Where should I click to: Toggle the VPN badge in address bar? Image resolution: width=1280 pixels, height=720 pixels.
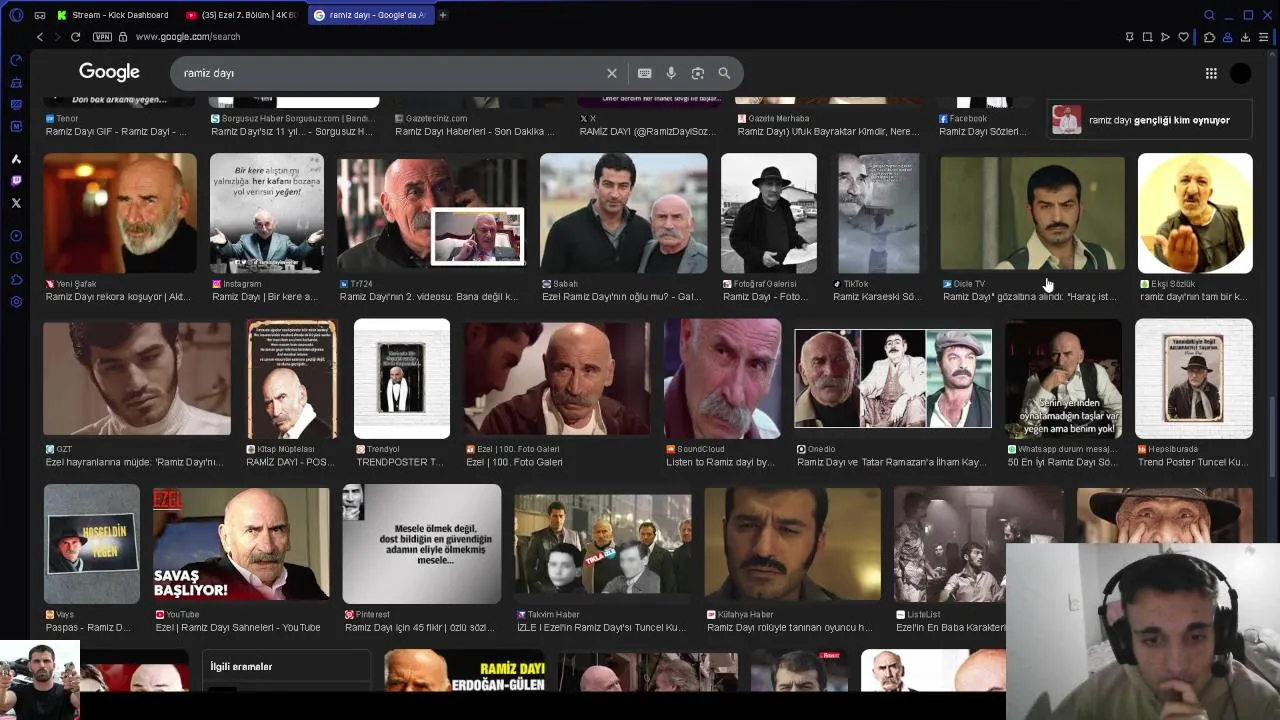[102, 37]
